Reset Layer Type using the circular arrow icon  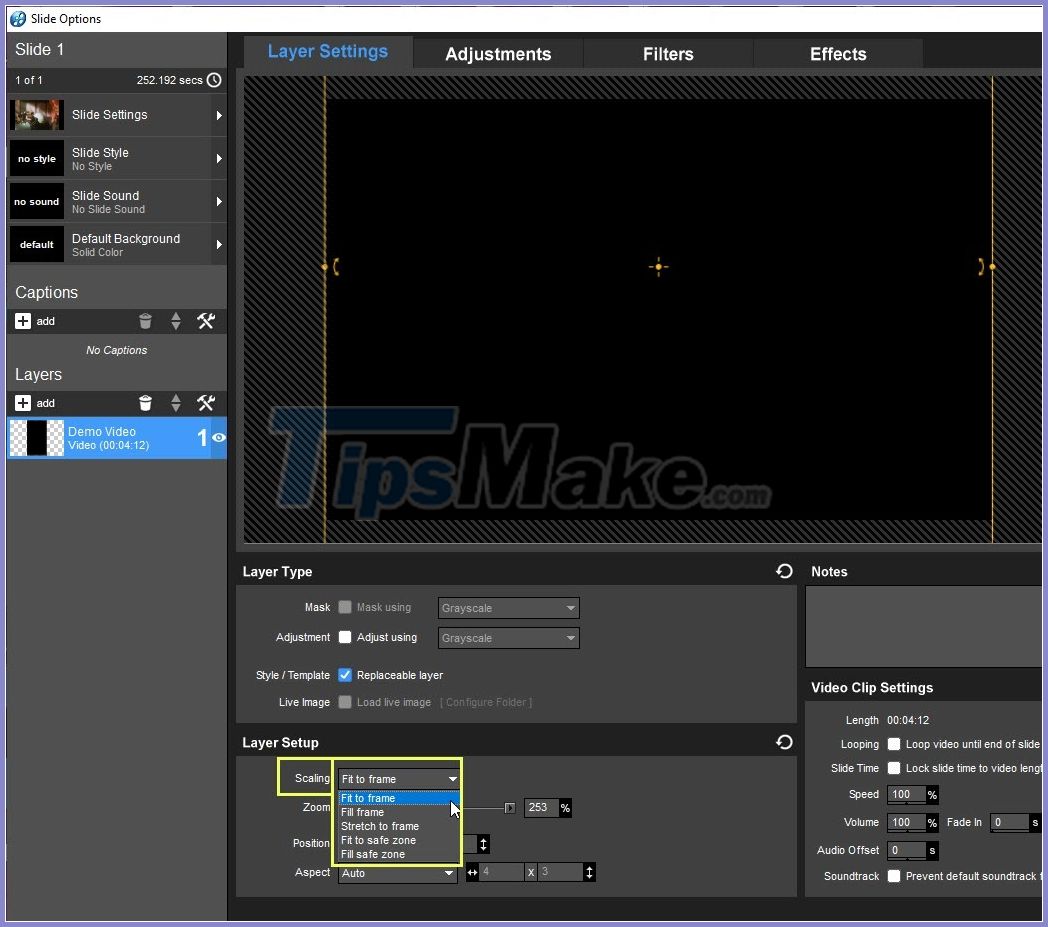coord(785,571)
